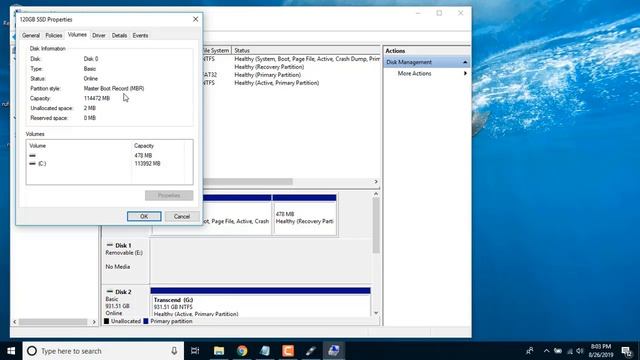Open the clock showing 8:03 PM

601,351
